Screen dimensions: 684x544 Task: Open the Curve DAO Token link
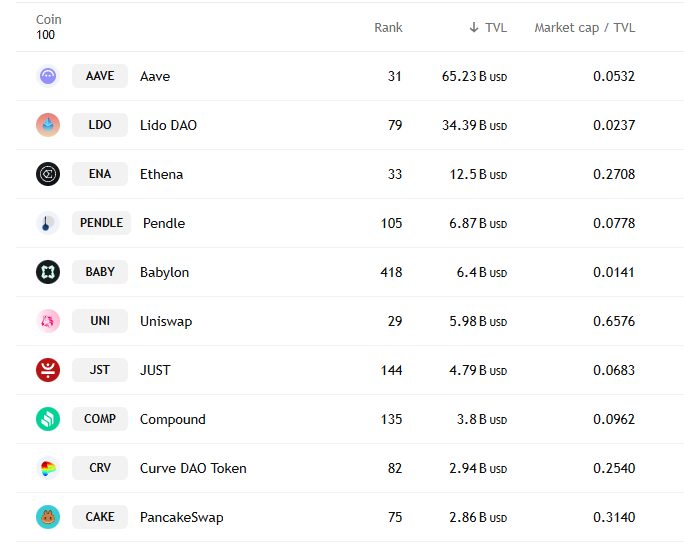[193, 468]
